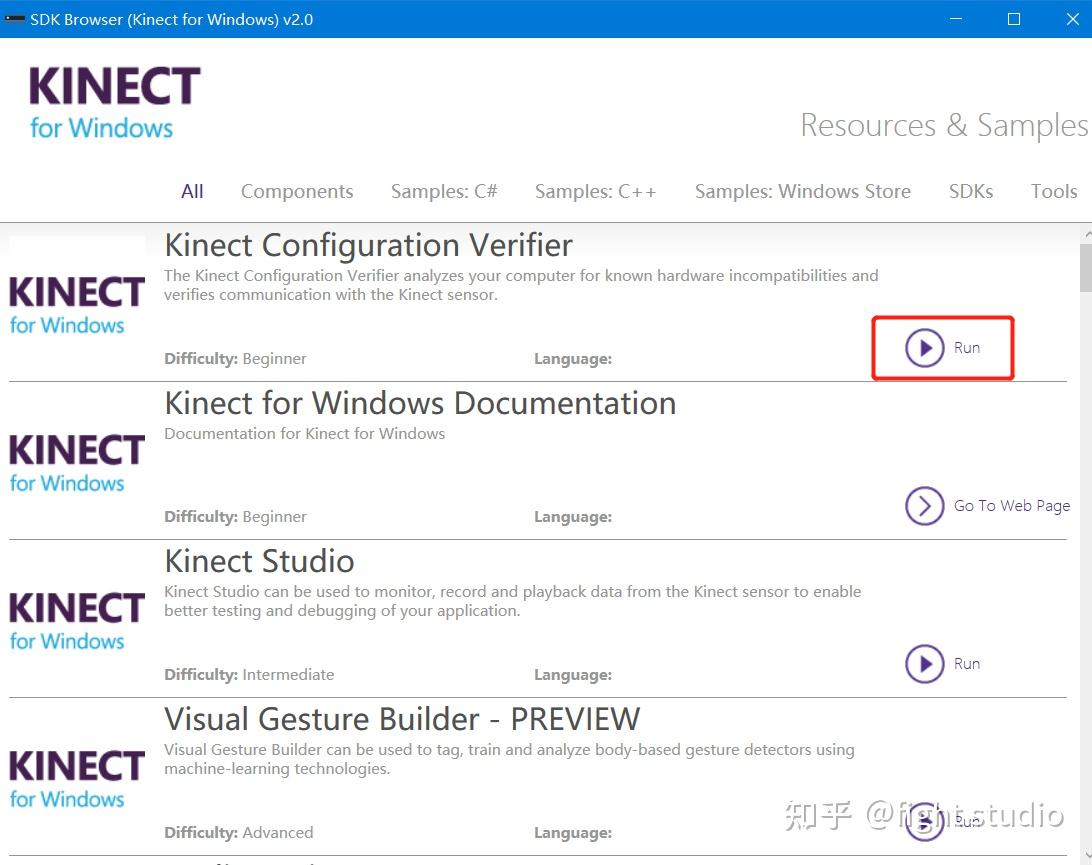Select the Samples: C++ tab
1092x865 pixels.
point(596,191)
